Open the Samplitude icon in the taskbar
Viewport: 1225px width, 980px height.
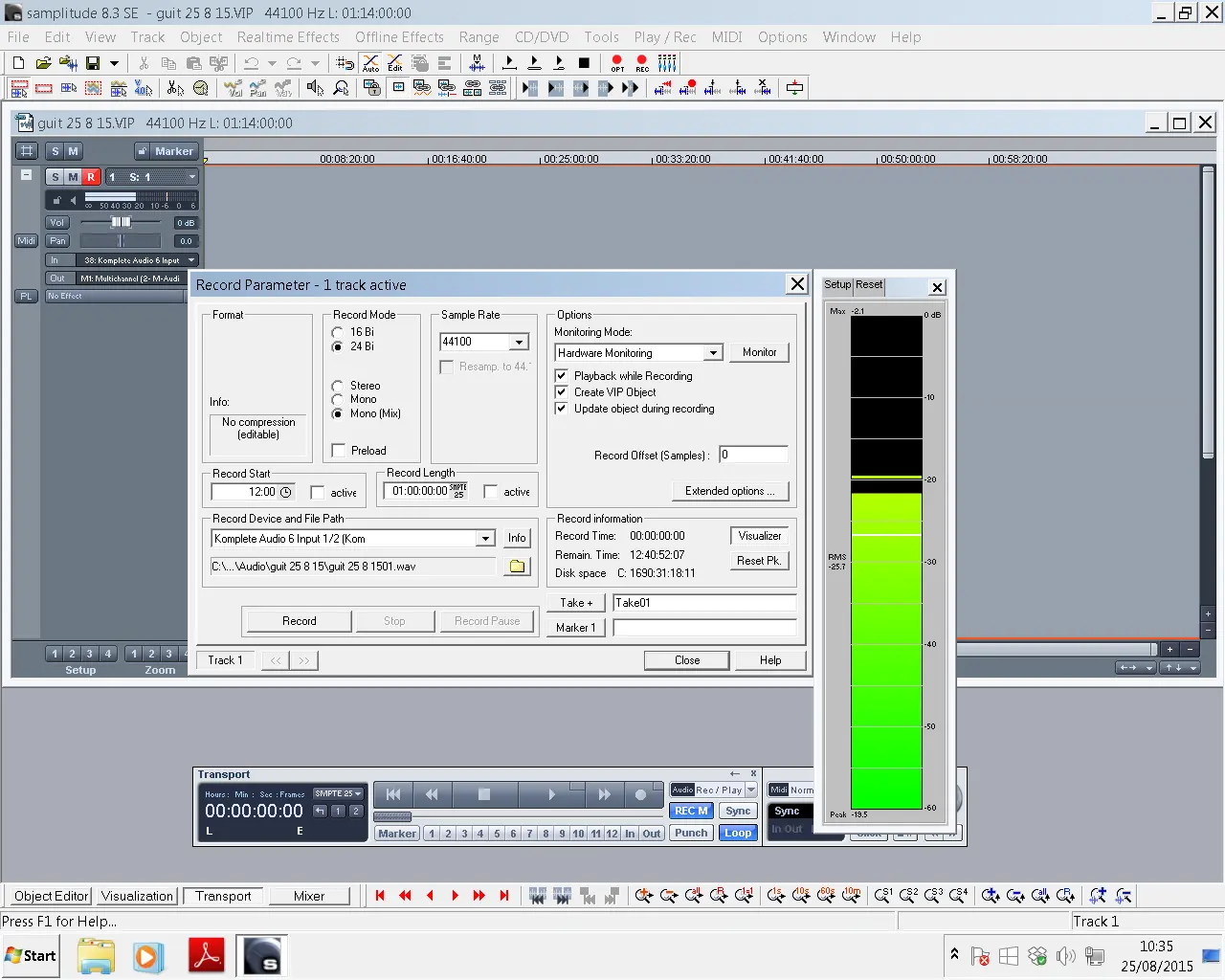pos(262,956)
